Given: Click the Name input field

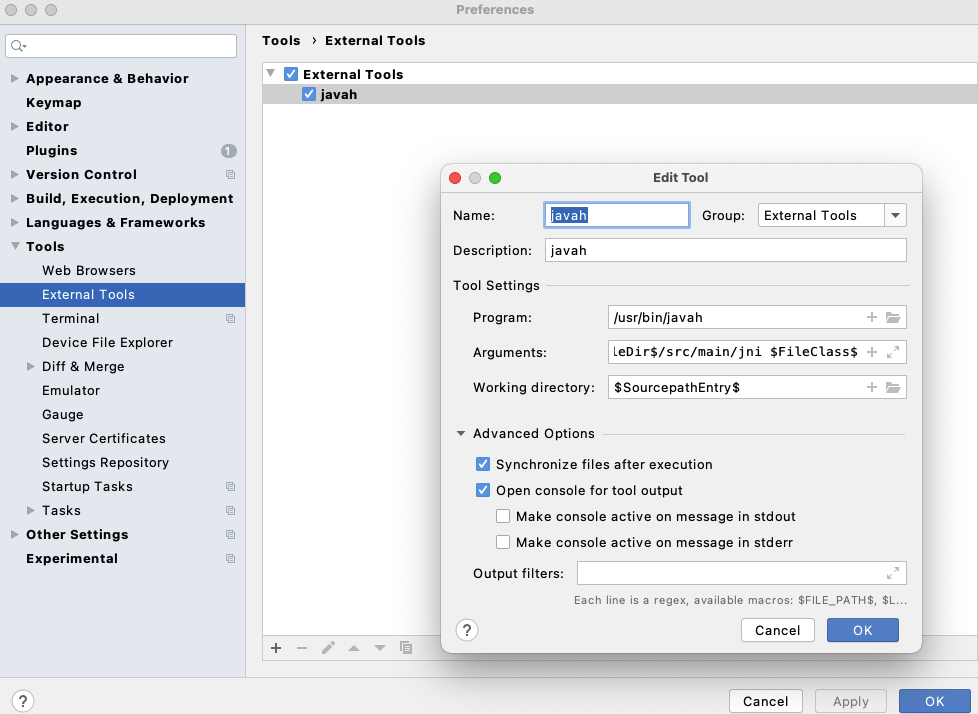Looking at the screenshot, I should (x=616, y=215).
